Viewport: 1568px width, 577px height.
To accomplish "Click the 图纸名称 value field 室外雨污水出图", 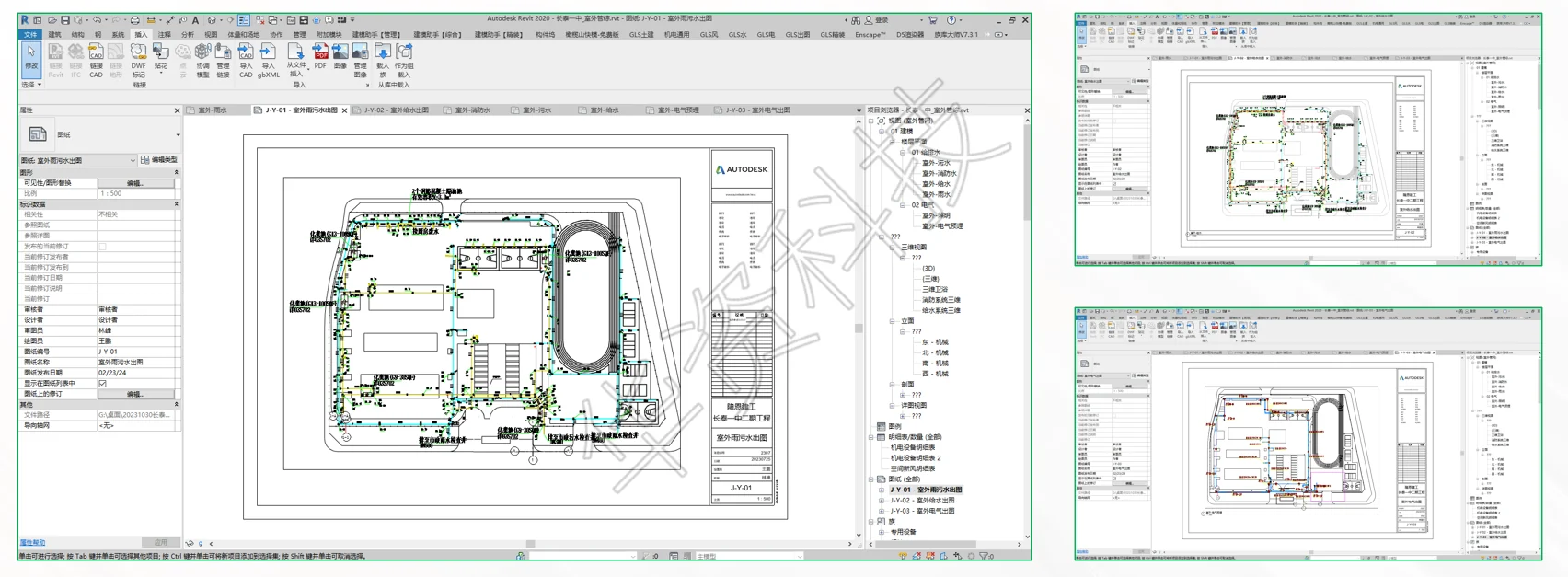I will 138,363.
